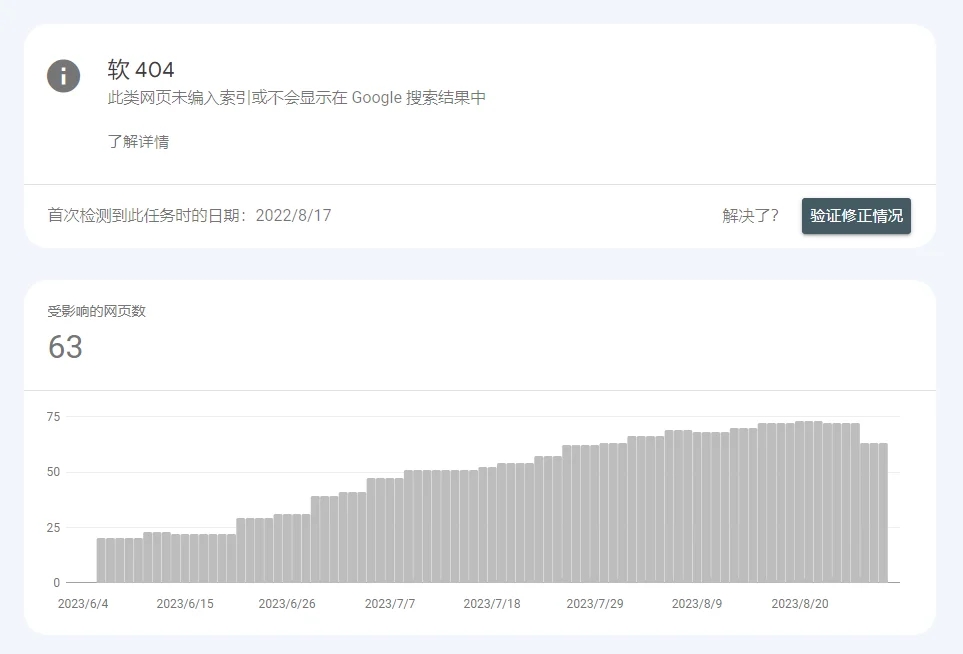Image resolution: width=963 pixels, height=654 pixels.
Task: Click the description mentioning Google 搜索结果中
Action: (x=297, y=98)
